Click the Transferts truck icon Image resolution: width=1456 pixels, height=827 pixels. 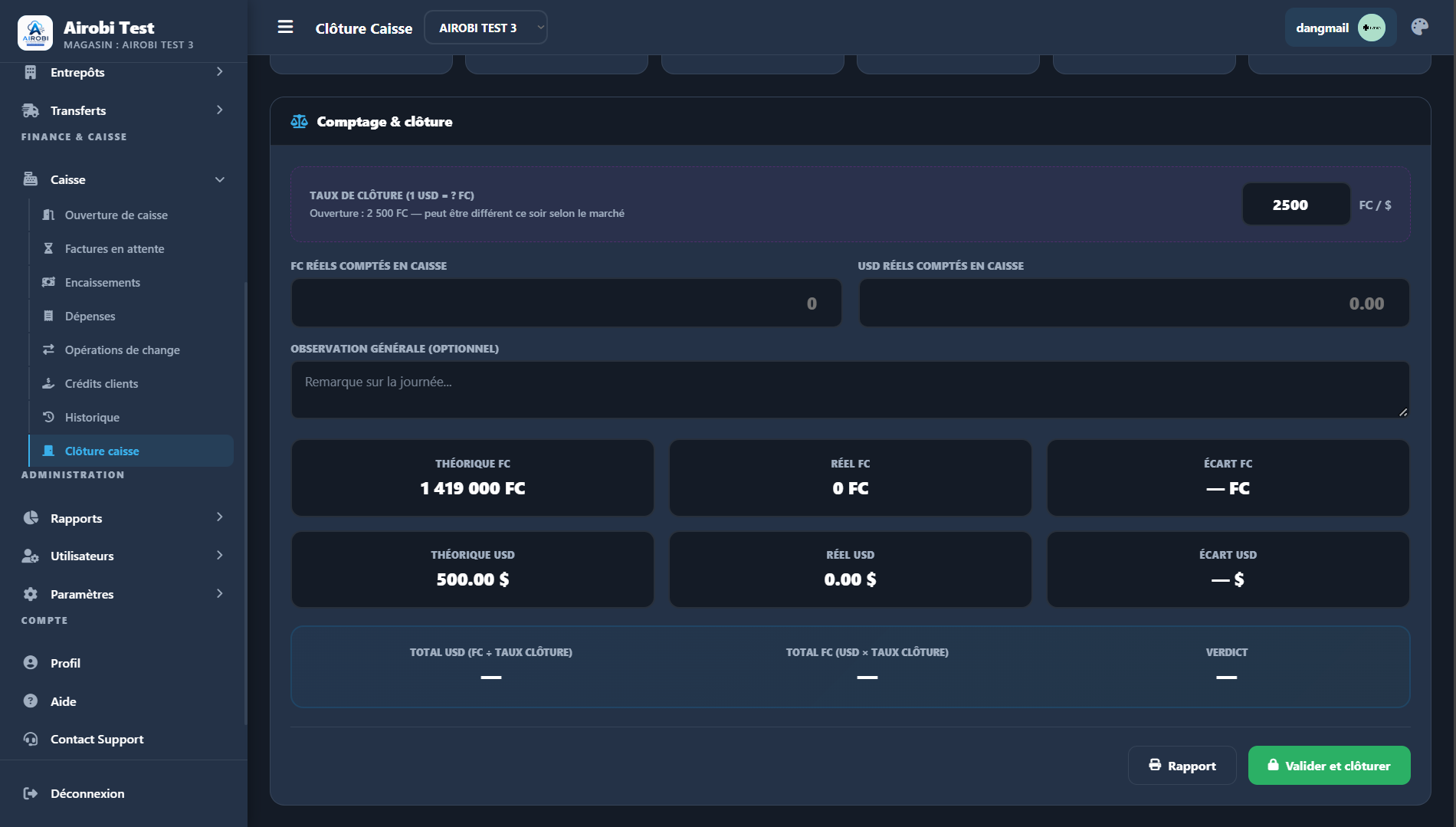tap(31, 110)
